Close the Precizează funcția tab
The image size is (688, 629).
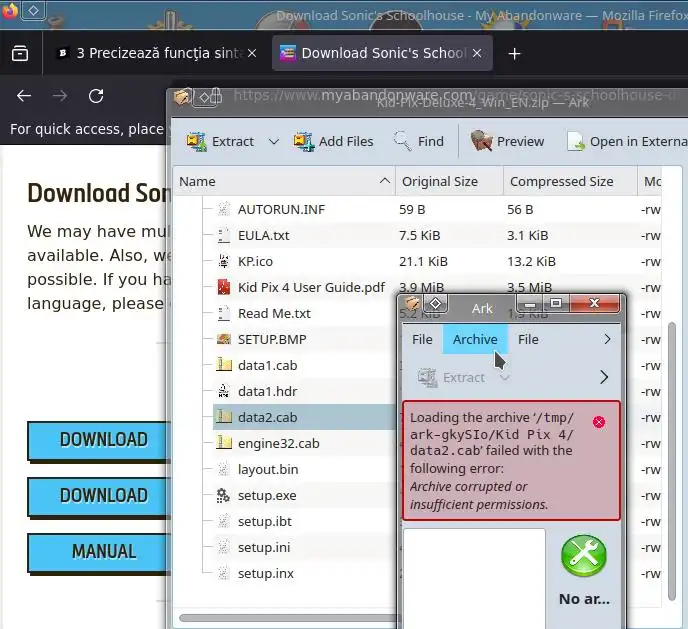point(252,54)
